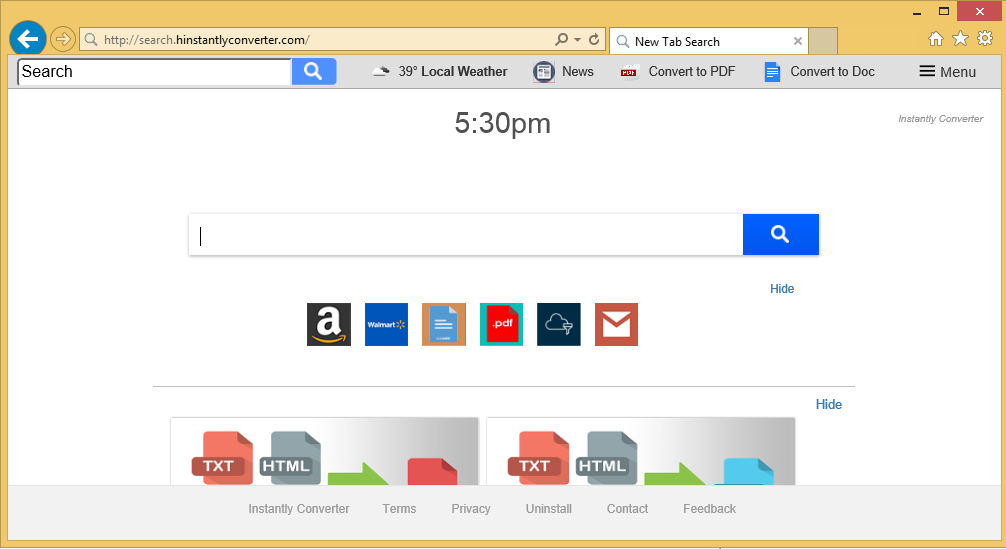Select the New Tab Search tab
Image resolution: width=1006 pixels, height=549 pixels.
[x=700, y=42]
